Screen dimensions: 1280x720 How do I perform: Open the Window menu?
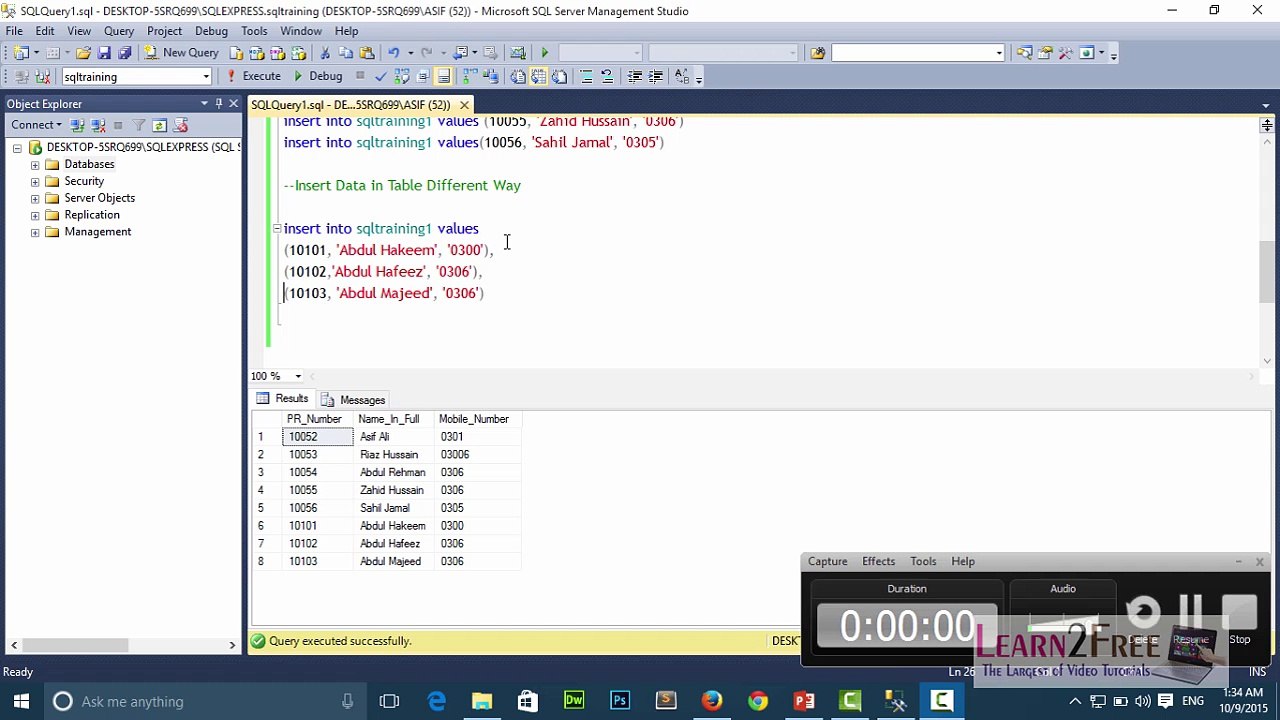(301, 31)
